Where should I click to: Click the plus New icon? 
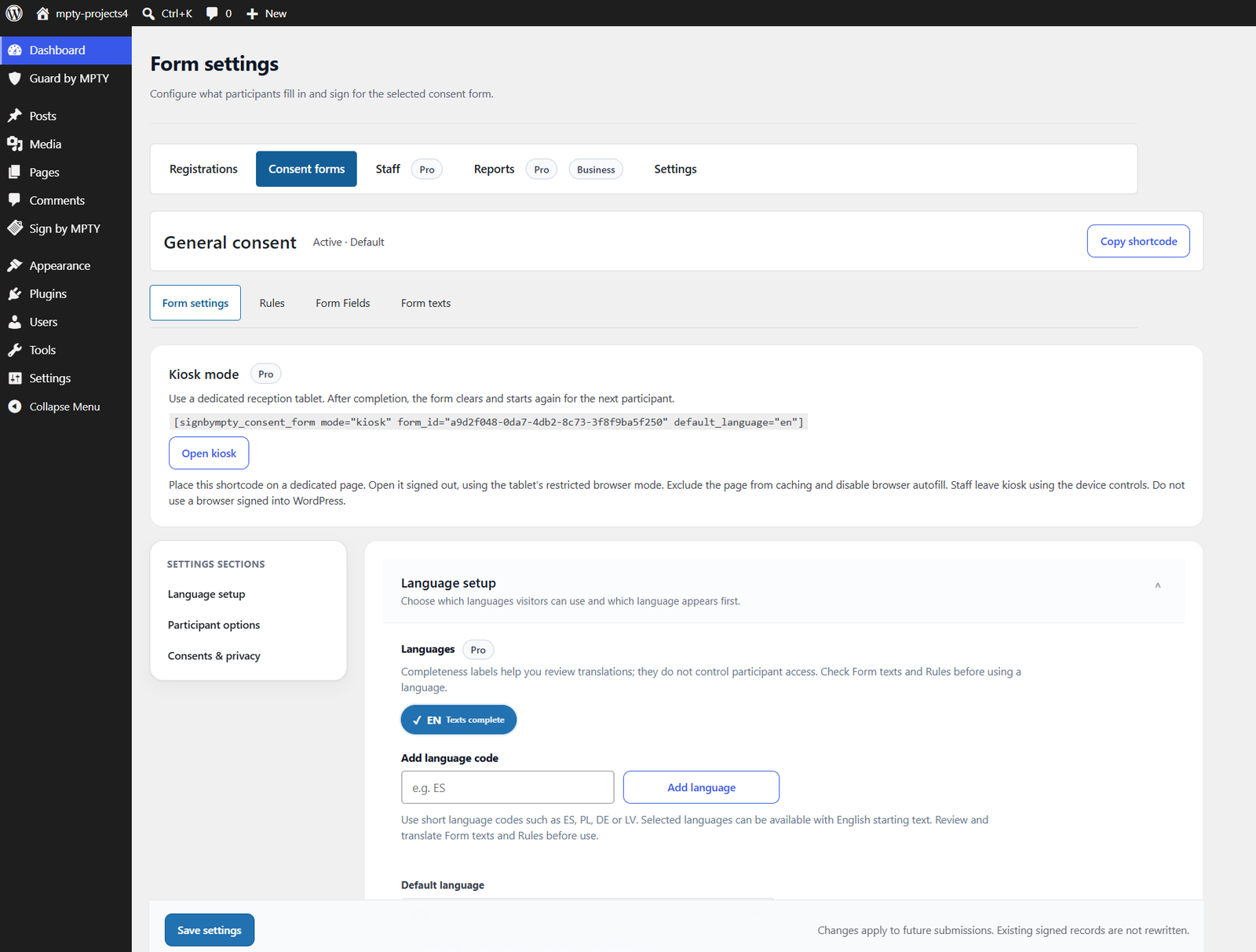[x=252, y=13]
